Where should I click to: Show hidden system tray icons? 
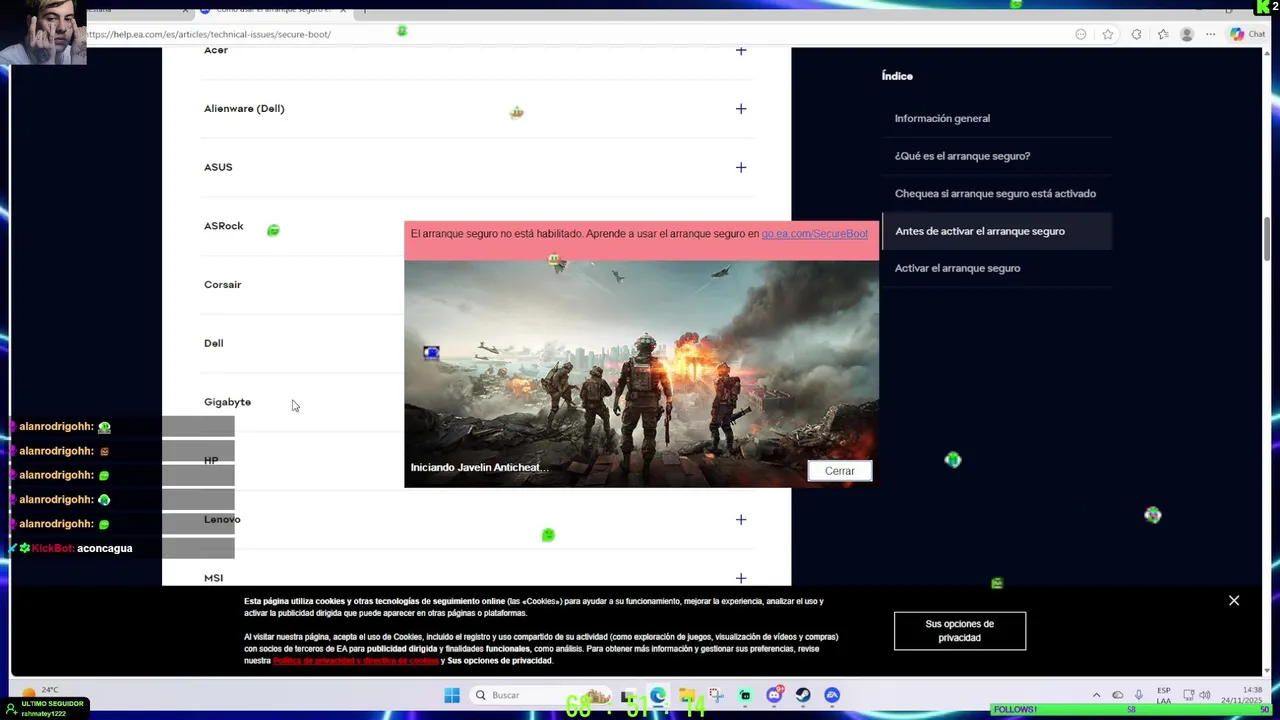pos(1096,695)
